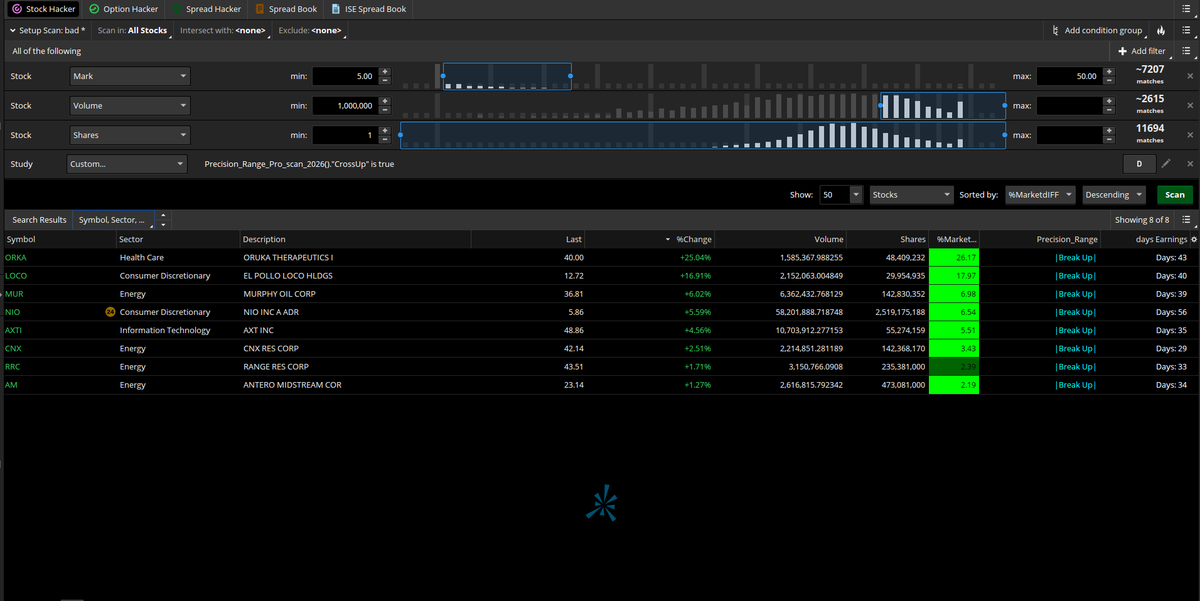Increment the Volume min value
The width and height of the screenshot is (1200, 601).
(x=385, y=101)
